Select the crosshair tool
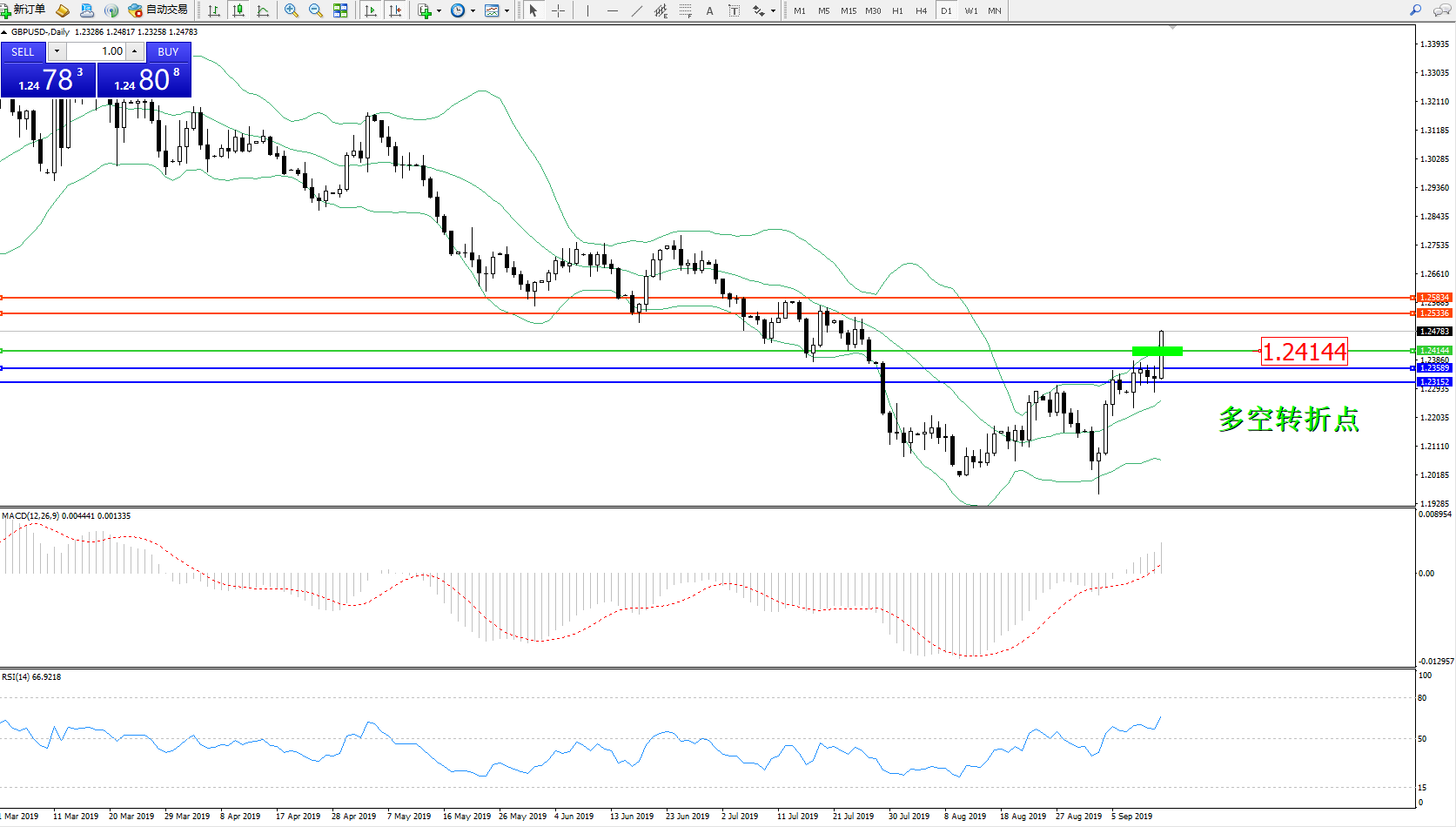 point(559,10)
